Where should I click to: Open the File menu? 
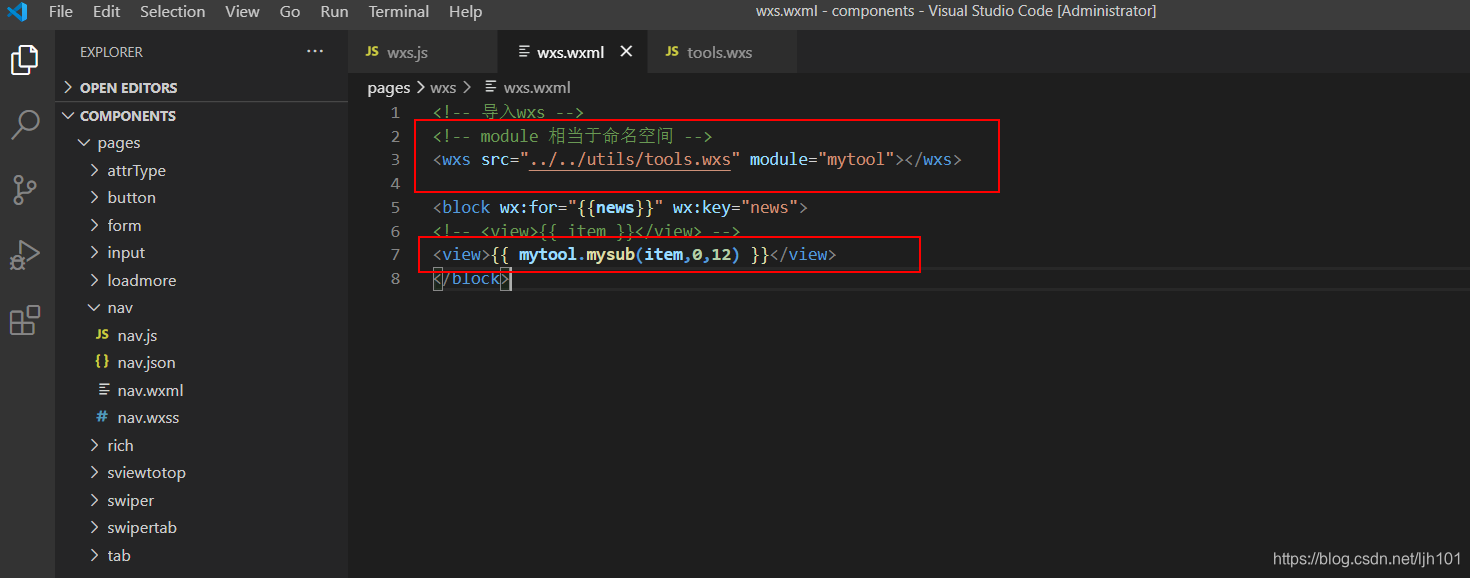(60, 12)
